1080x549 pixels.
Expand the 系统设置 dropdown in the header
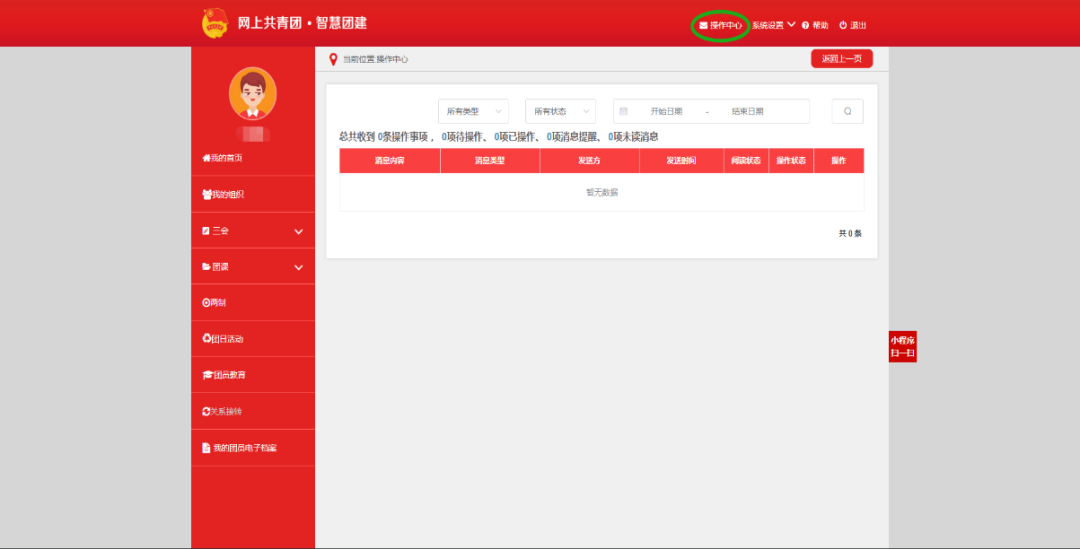pyautogui.click(x=773, y=25)
